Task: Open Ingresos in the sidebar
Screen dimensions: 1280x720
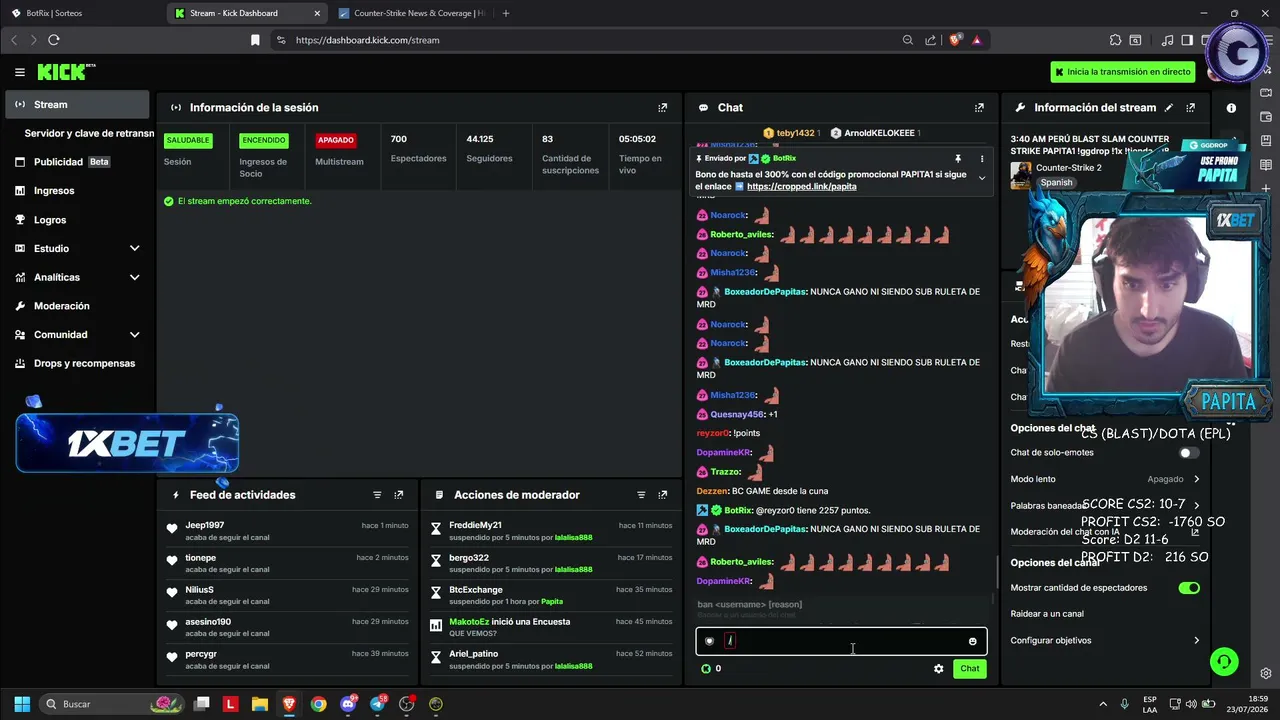Action: pos(78,190)
